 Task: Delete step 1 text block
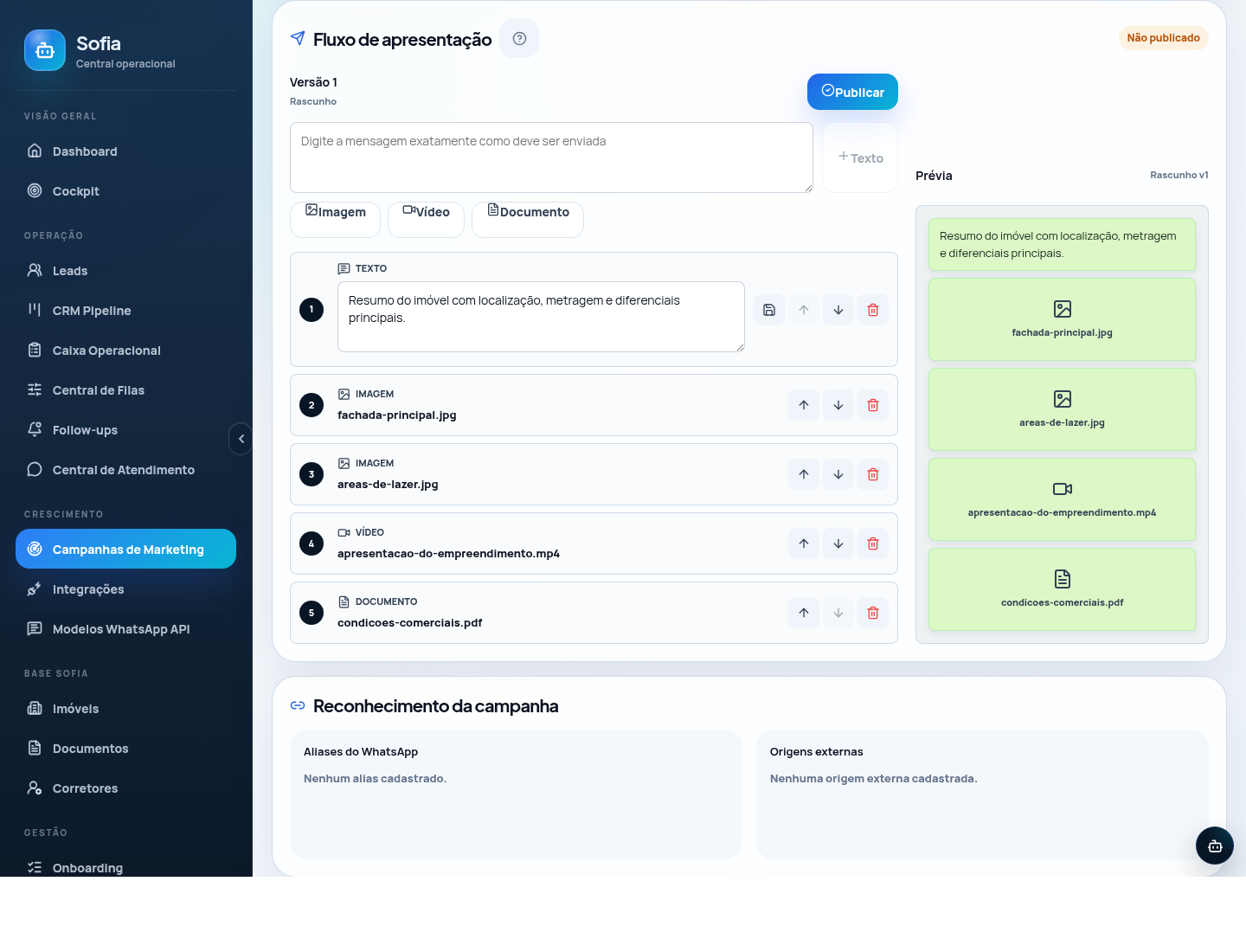[873, 310]
